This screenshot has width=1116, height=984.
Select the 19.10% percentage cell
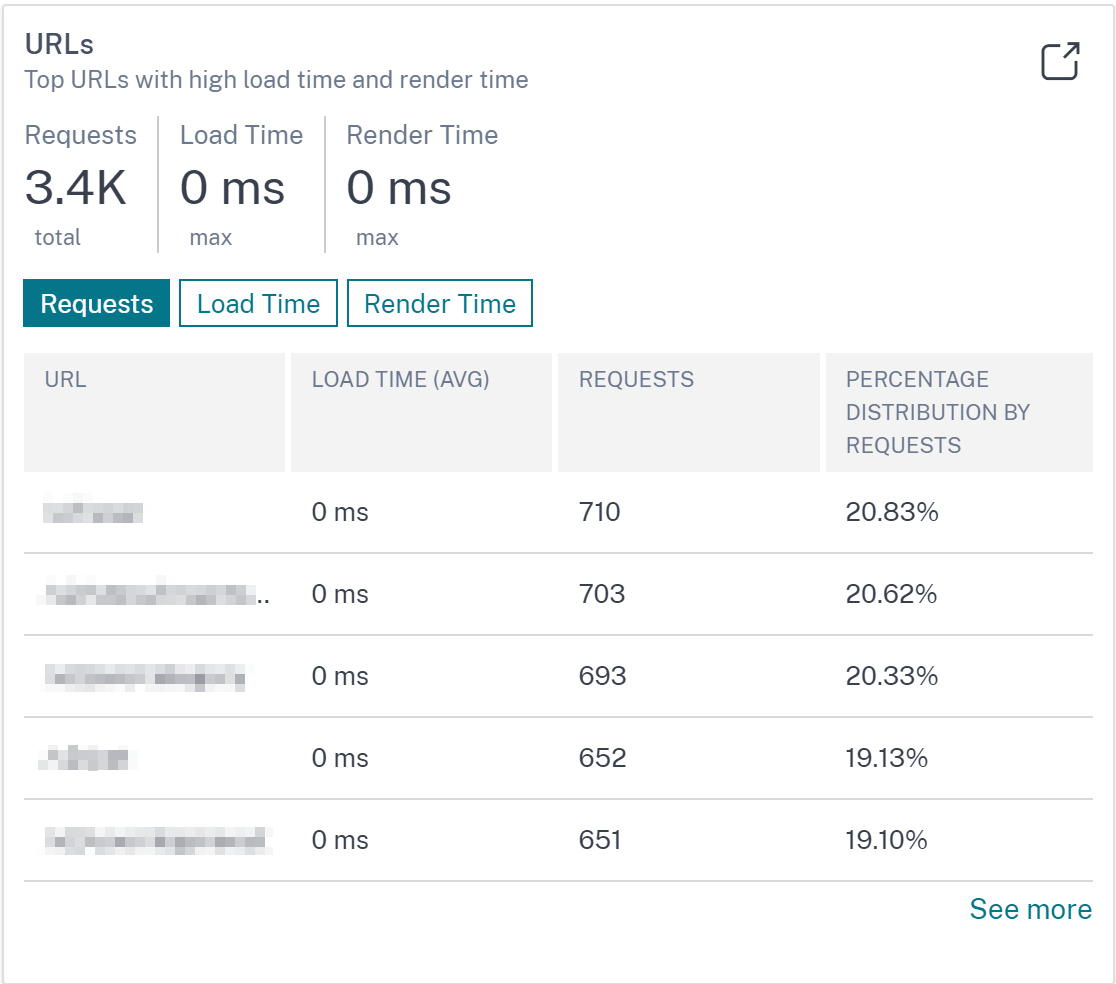(x=886, y=840)
